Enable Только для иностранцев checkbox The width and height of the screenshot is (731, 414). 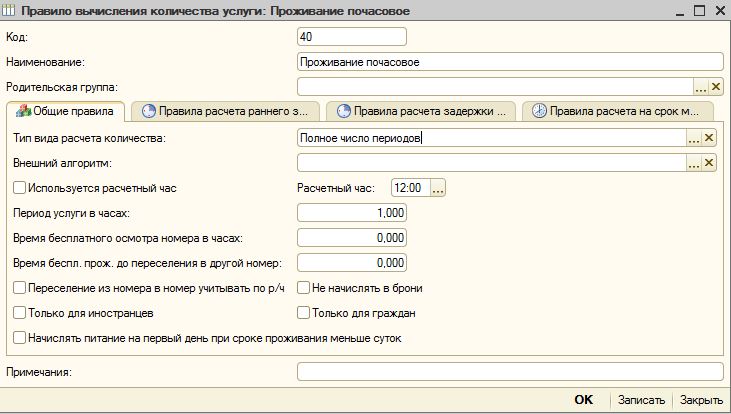coord(20,312)
